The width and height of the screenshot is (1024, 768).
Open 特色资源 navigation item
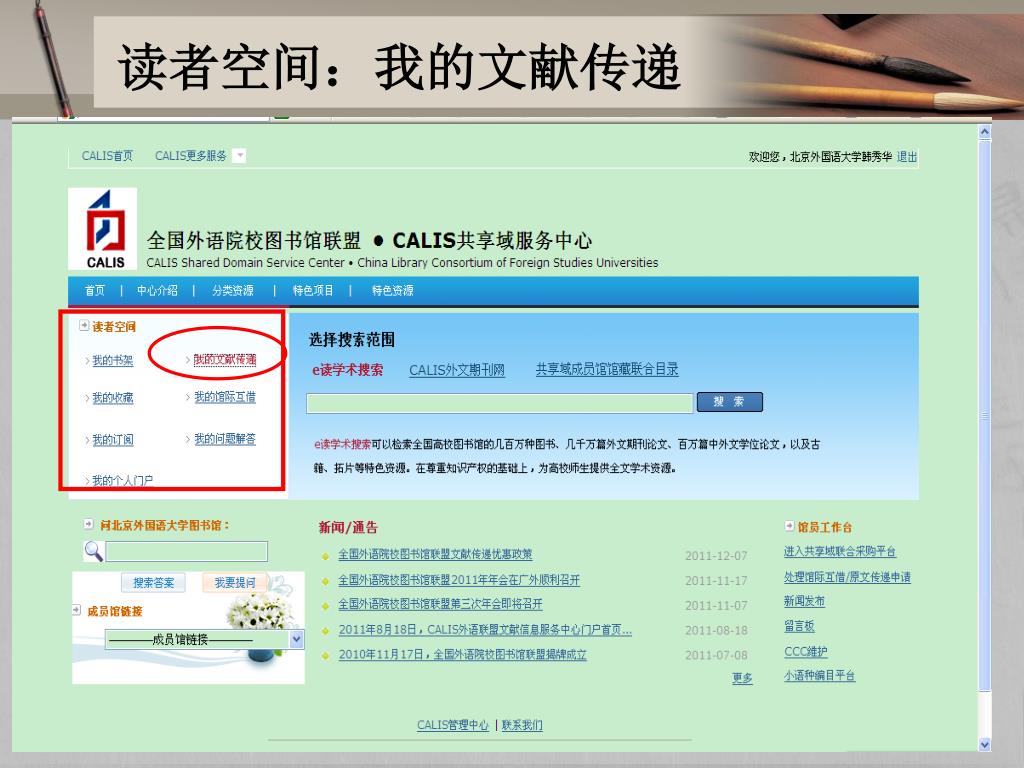click(392, 291)
